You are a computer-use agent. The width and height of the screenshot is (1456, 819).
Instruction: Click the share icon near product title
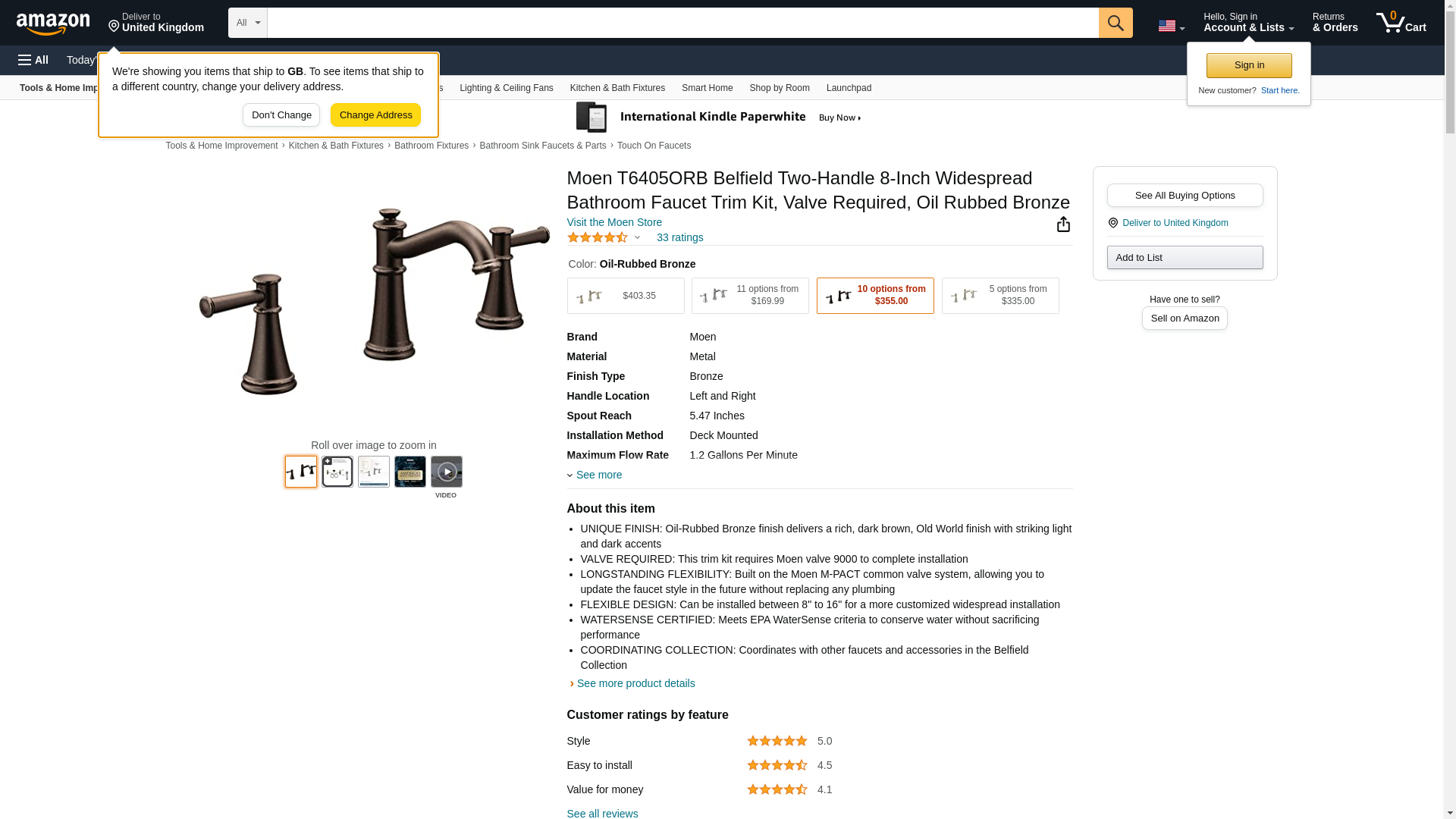point(1063,224)
